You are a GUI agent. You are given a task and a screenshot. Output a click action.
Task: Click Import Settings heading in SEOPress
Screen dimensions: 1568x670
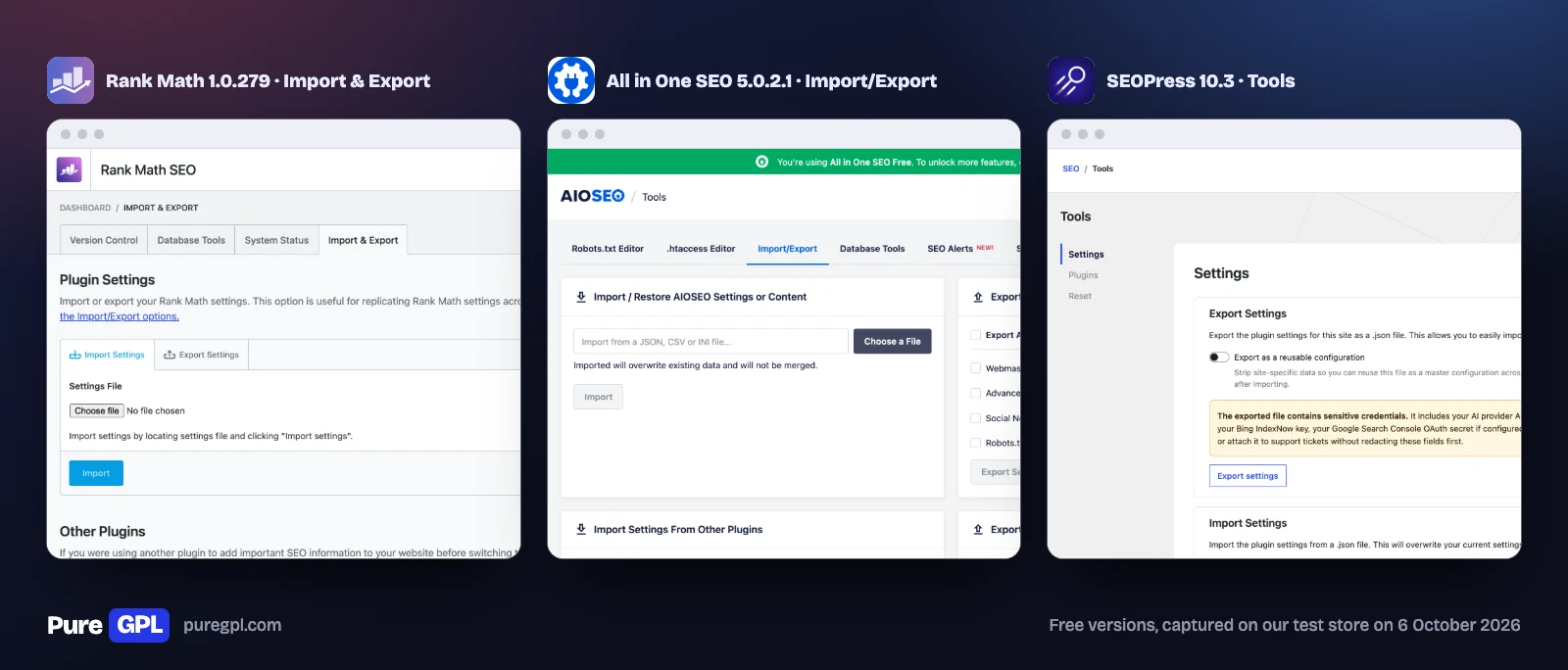[1248, 523]
